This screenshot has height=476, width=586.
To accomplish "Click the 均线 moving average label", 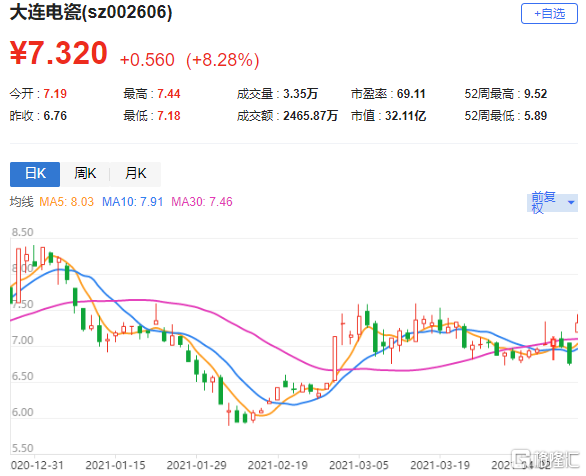I will coord(22,202).
